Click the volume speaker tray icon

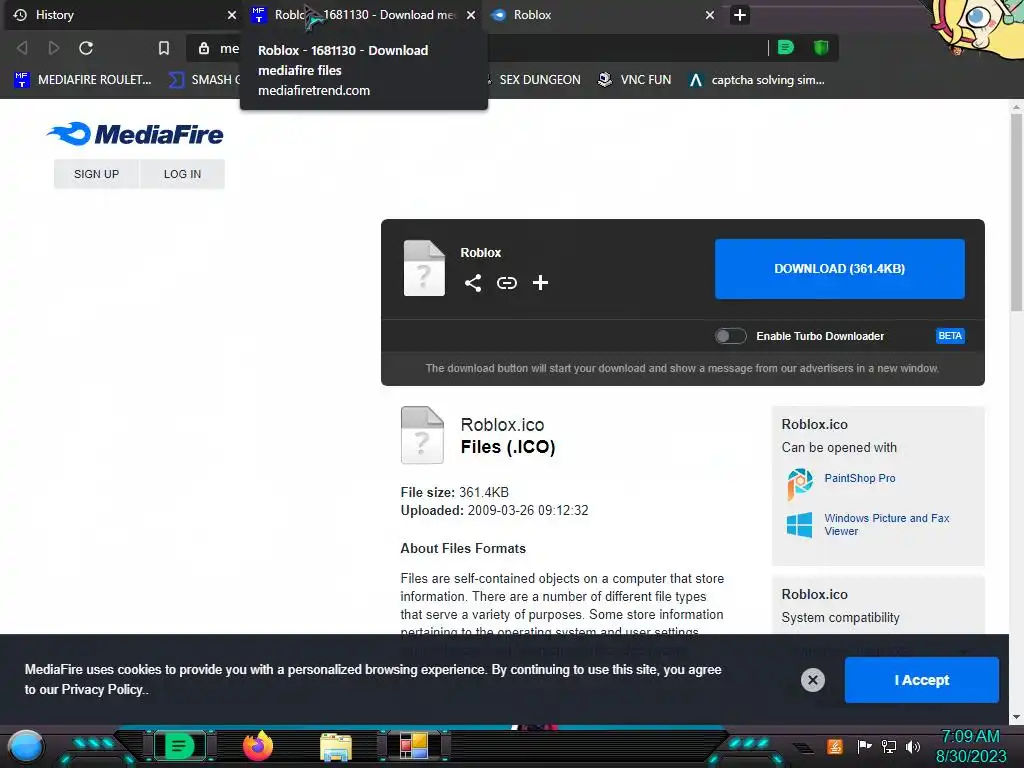point(913,746)
